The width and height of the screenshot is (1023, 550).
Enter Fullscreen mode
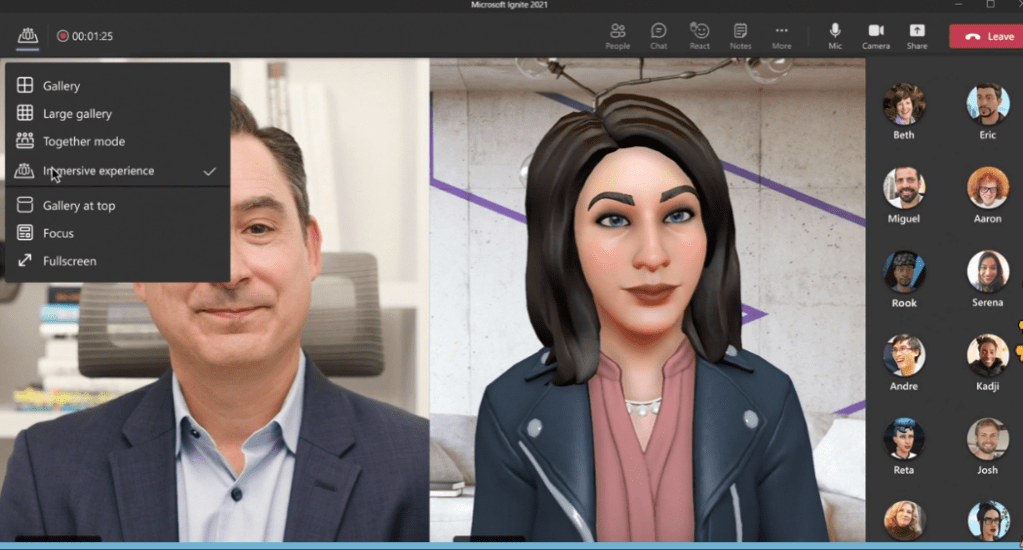[x=69, y=261]
